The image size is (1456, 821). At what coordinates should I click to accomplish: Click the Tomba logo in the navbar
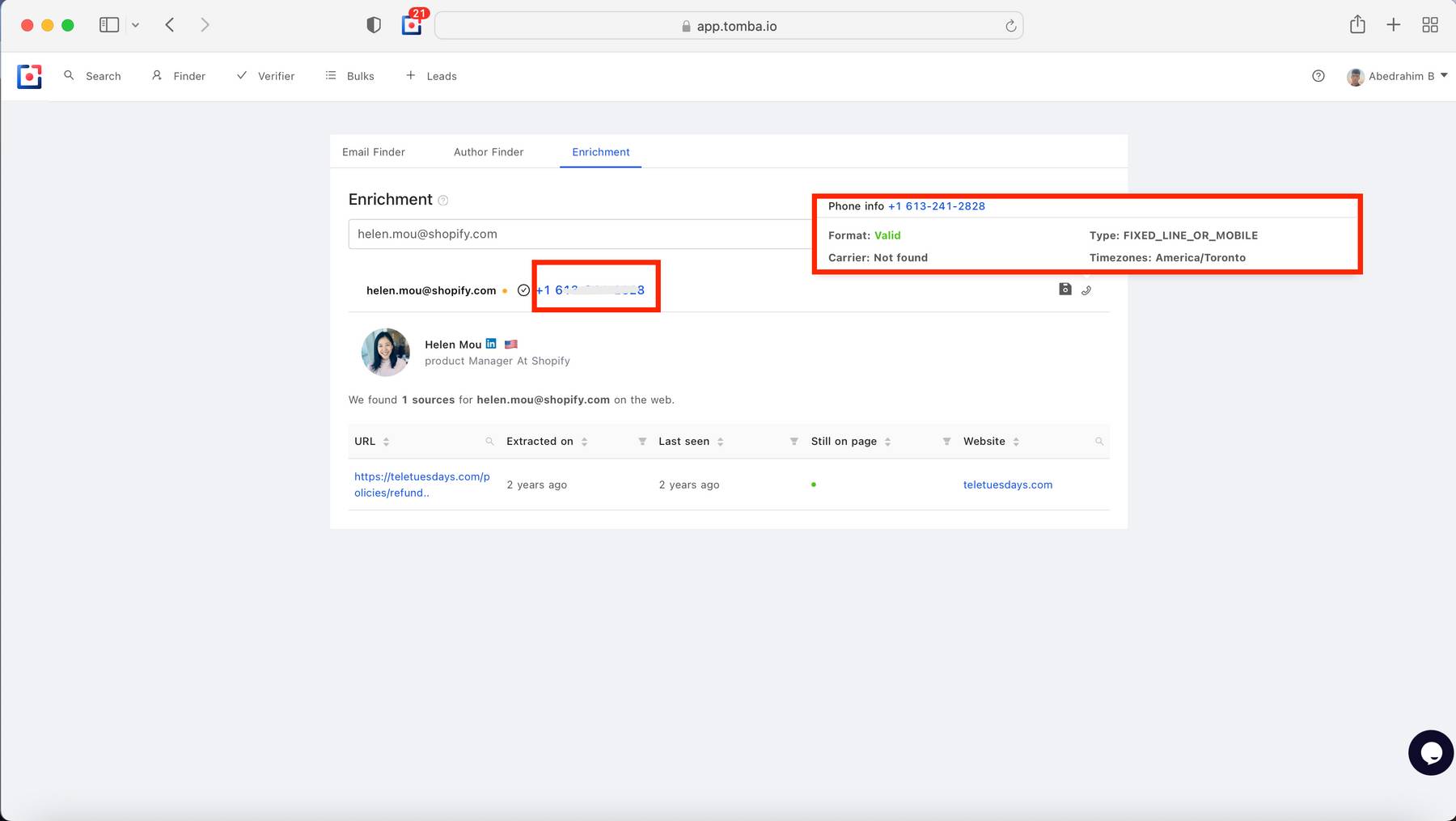coord(29,76)
